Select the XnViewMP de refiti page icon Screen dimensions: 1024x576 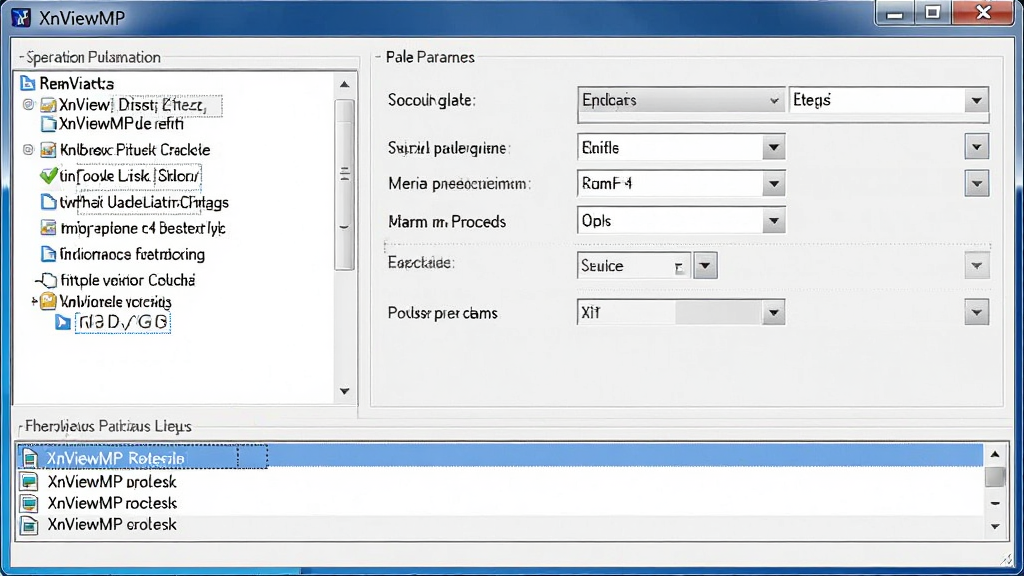click(48, 123)
